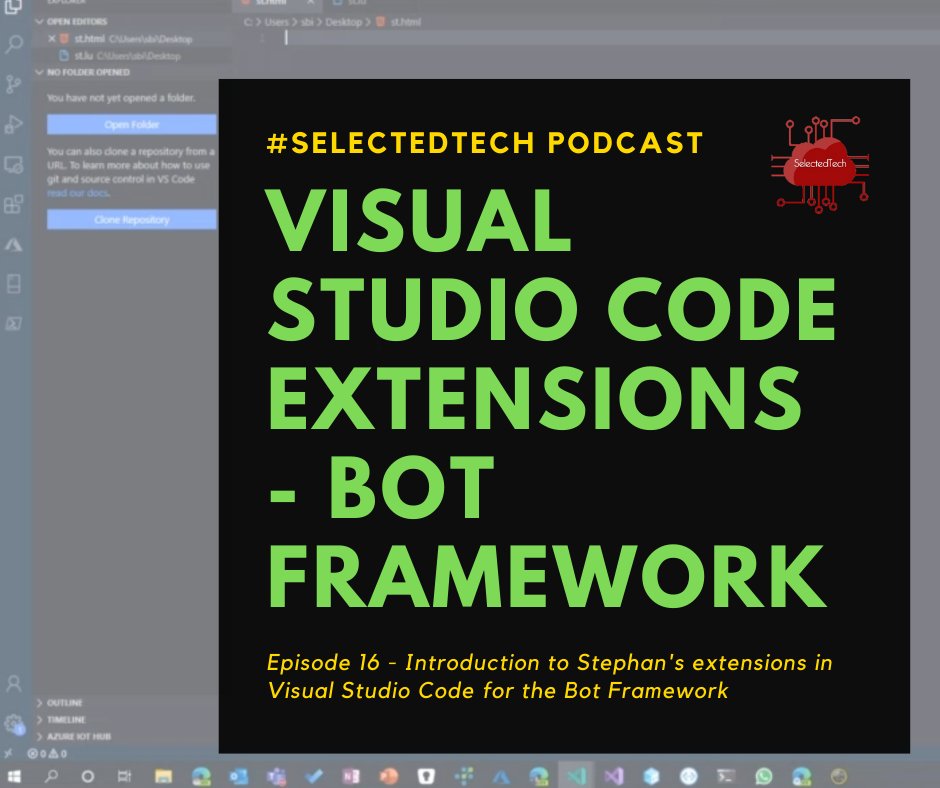Screen dimensions: 940x788
Task: Open the Accounts icon in activity bar
Action: [13, 683]
